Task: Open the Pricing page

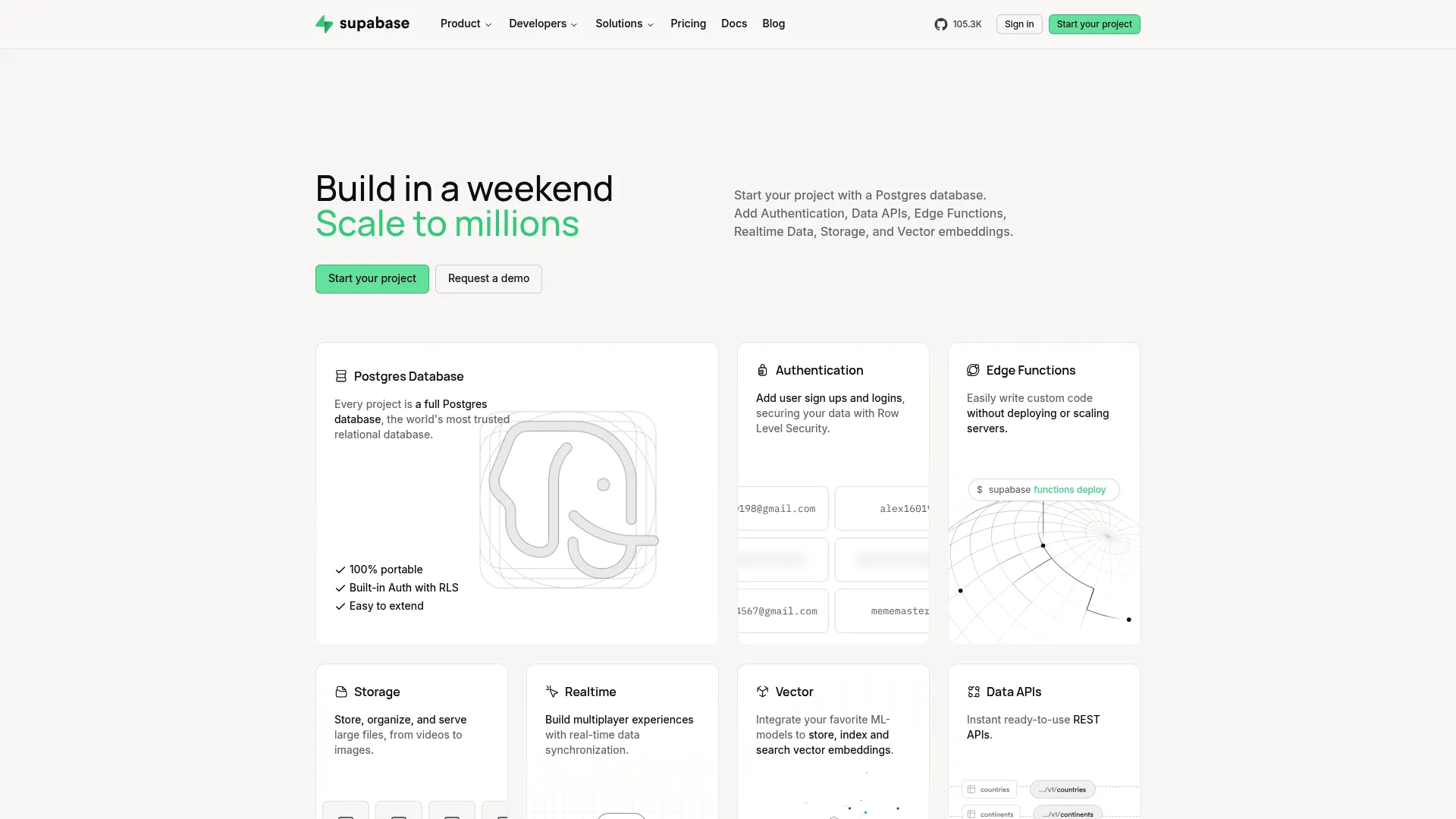Action: point(688,24)
